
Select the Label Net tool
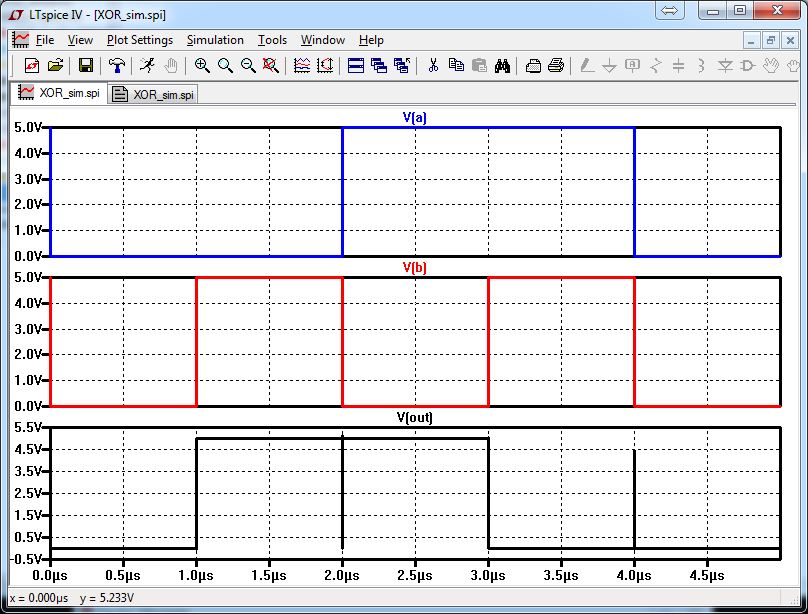[x=632, y=65]
